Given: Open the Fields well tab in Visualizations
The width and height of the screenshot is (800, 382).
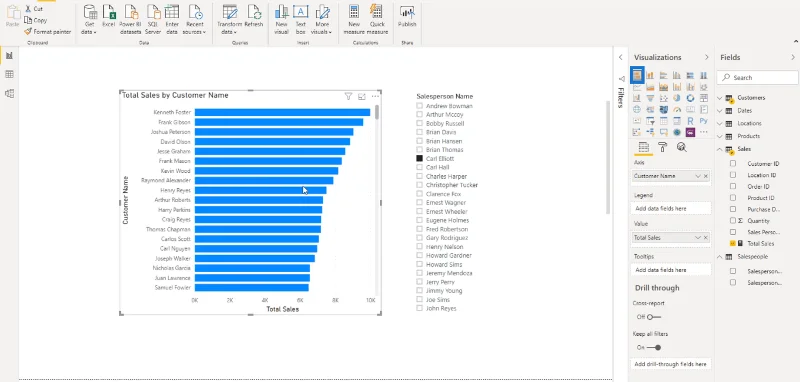Looking at the screenshot, I should pos(643,147).
